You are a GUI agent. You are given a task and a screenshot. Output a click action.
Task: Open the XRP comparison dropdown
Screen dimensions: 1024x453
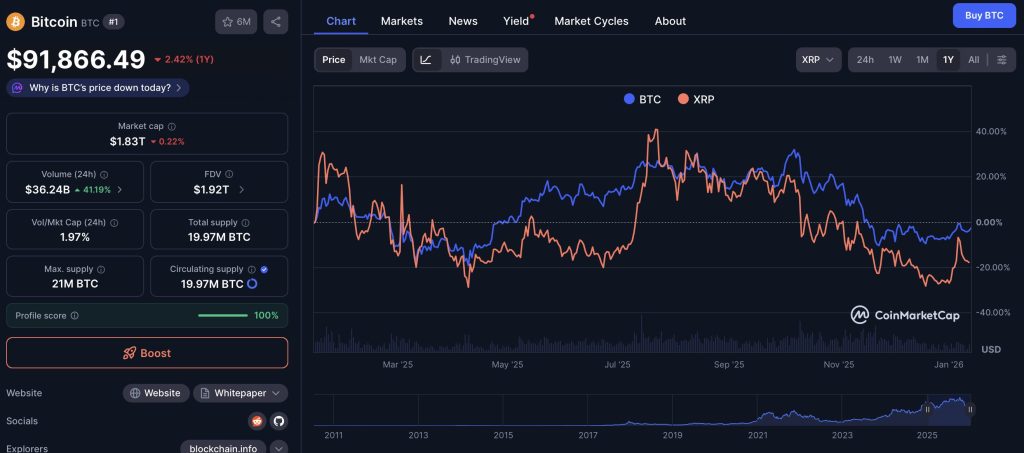(x=817, y=60)
